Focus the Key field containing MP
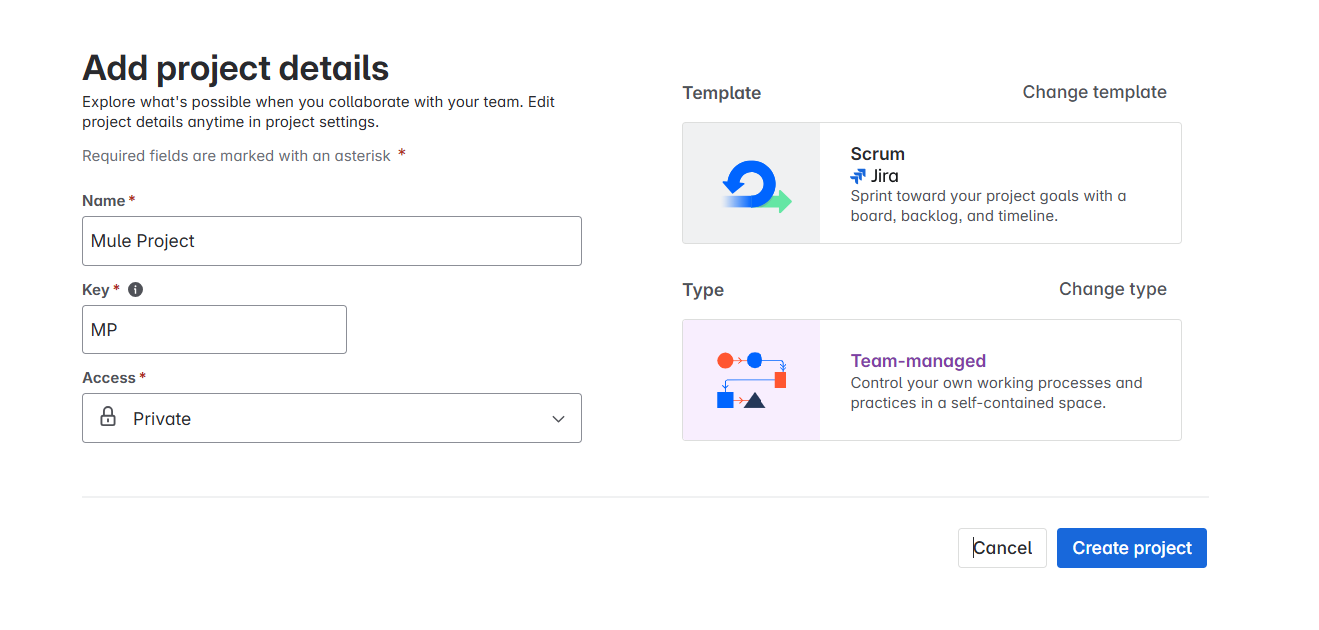This screenshot has height=630, width=1319. point(214,330)
